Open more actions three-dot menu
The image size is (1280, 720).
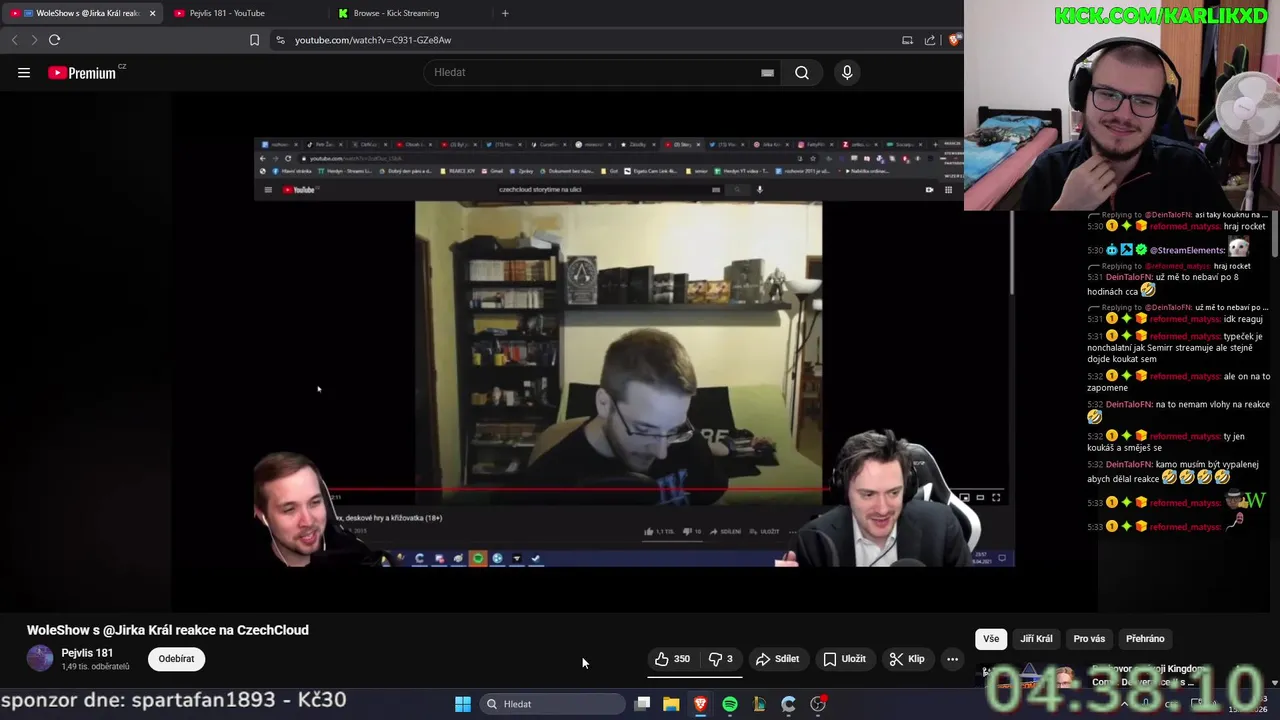point(952,659)
